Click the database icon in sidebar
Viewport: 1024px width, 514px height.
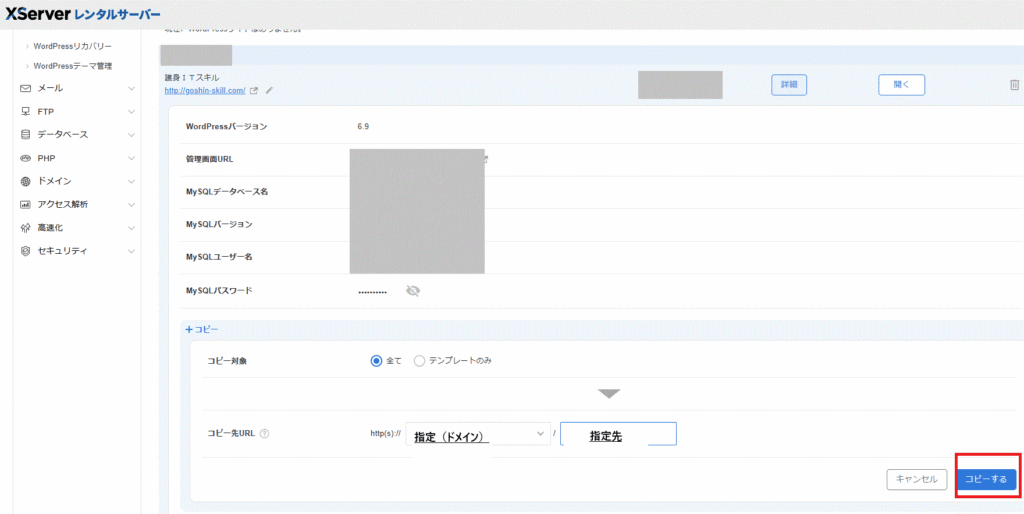pos(25,135)
